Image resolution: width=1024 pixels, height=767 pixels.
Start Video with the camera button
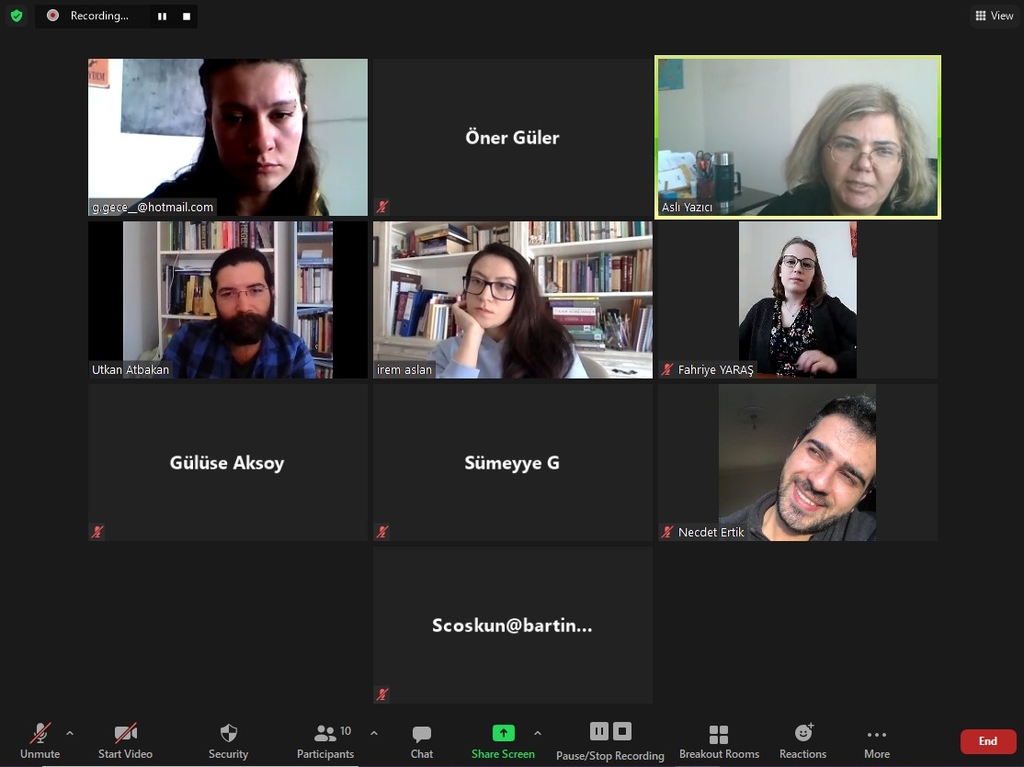tap(125, 742)
